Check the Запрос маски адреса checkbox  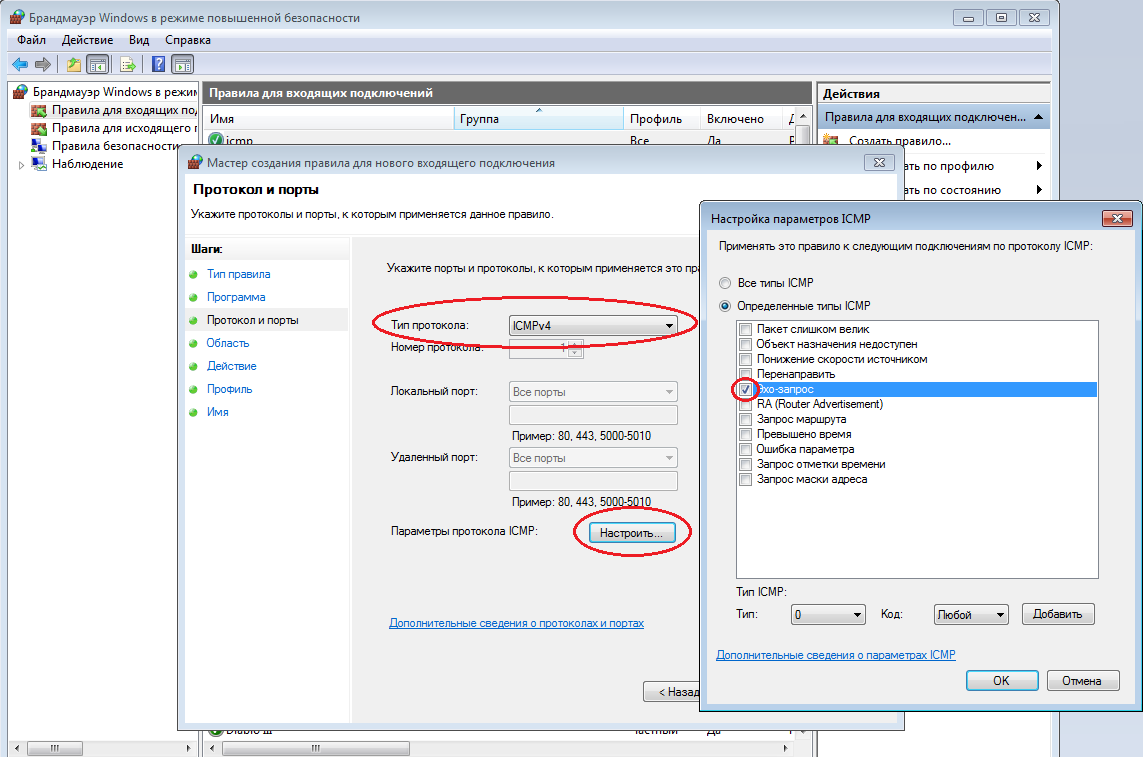pyautogui.click(x=745, y=480)
